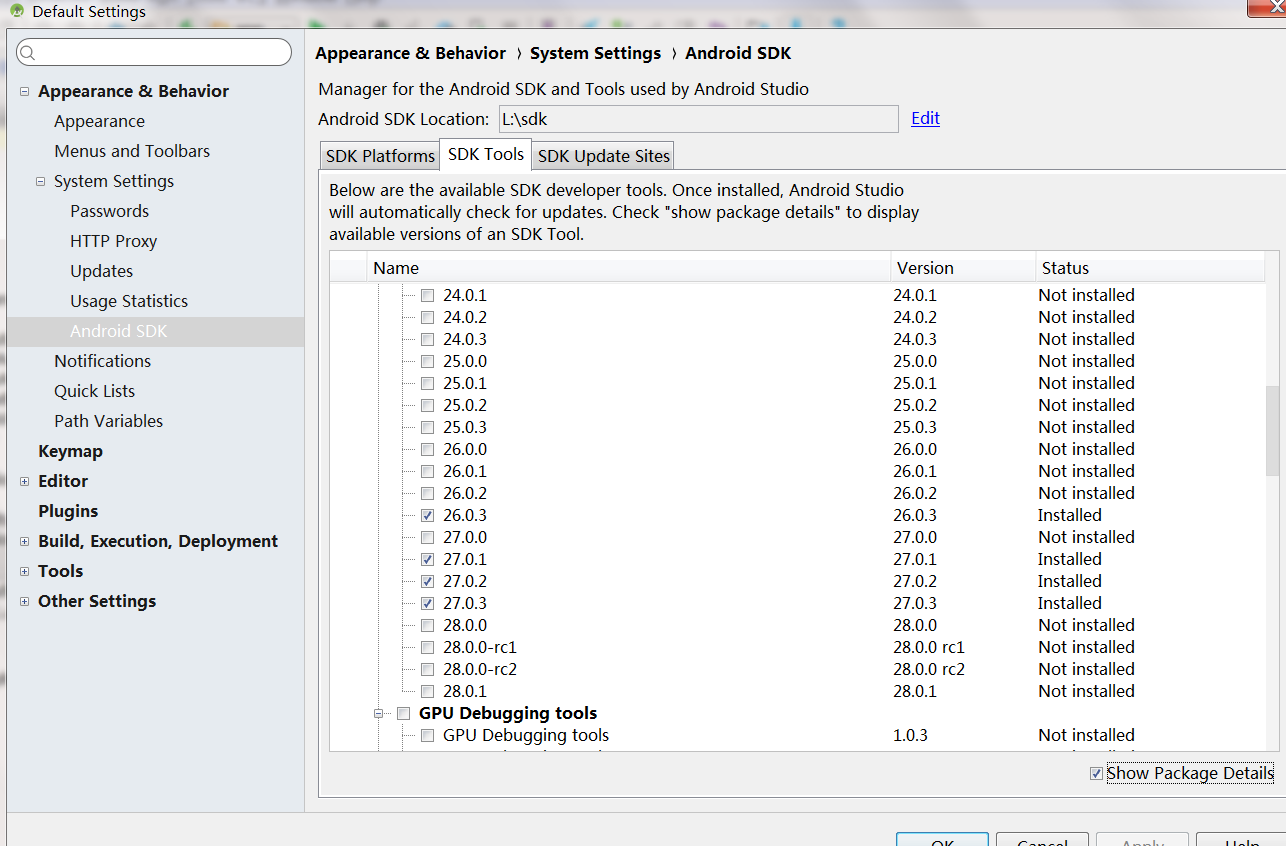This screenshot has width=1286, height=846.
Task: Click Not installed status of 25.0.3
Action: pos(1086,427)
